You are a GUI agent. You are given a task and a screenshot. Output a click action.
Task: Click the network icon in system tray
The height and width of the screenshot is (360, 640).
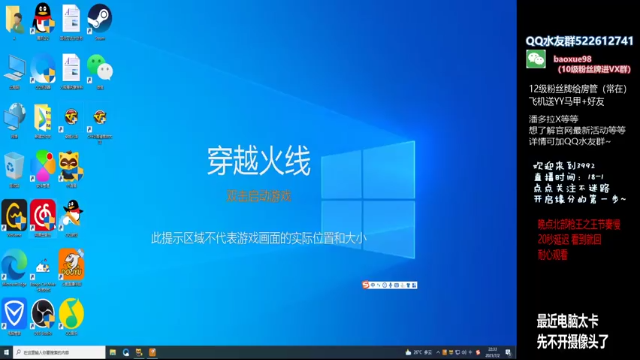pyautogui.click(x=458, y=352)
